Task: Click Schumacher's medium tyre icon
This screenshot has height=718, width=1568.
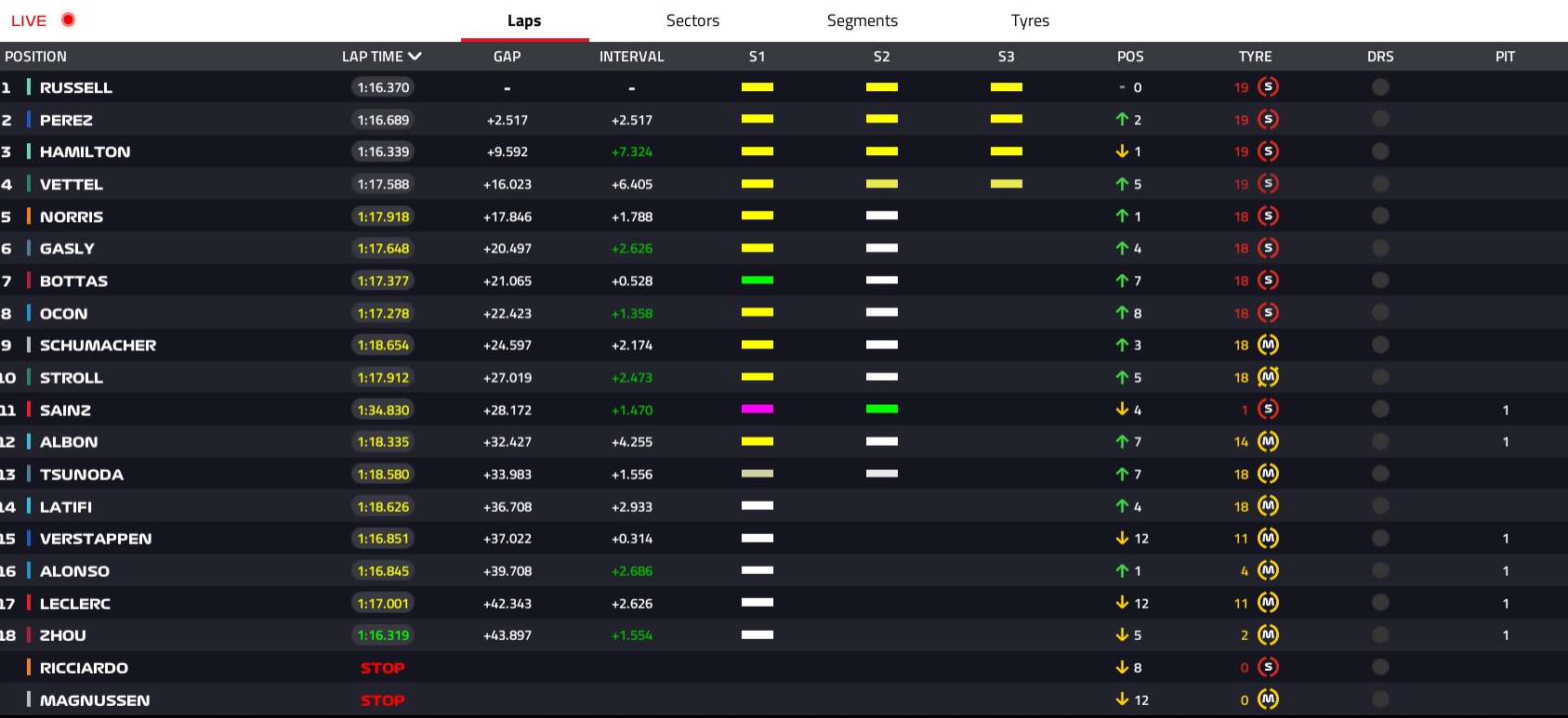Action: (1268, 345)
